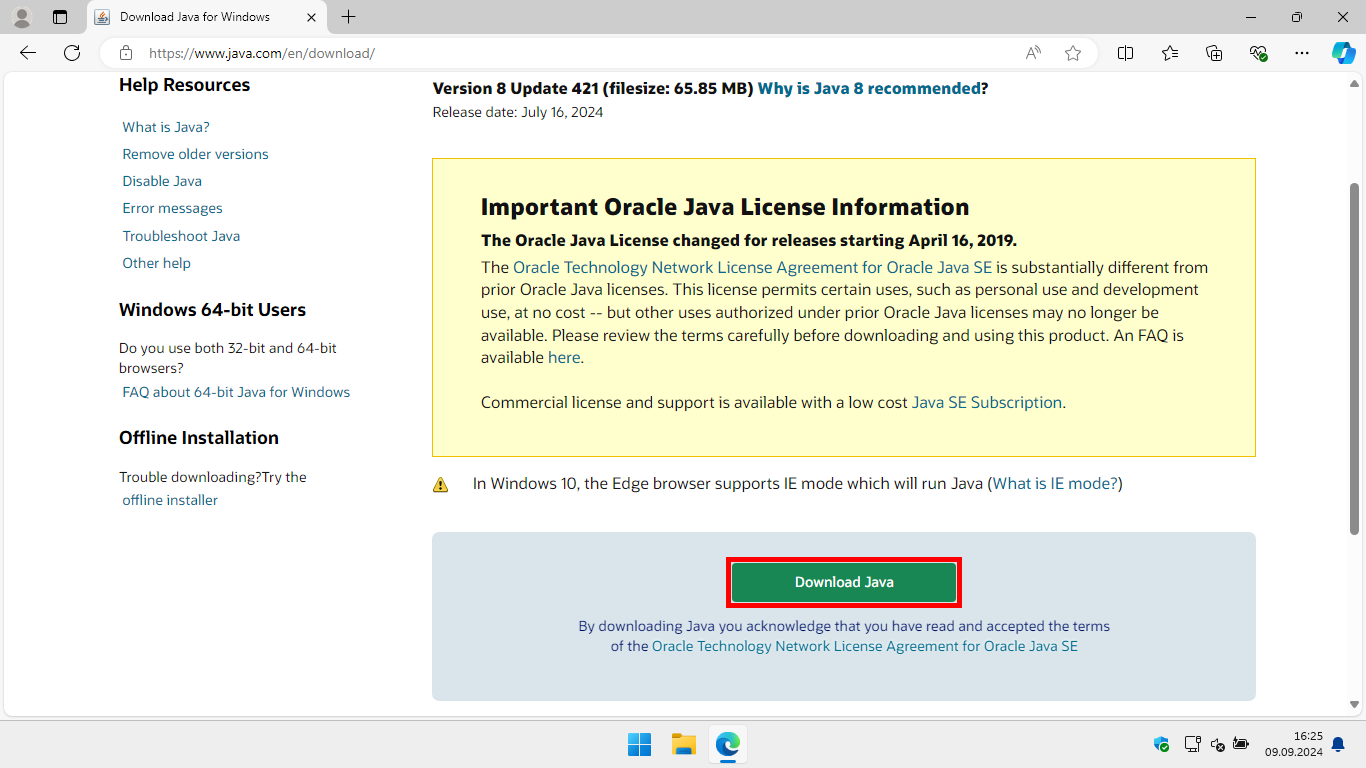Viewport: 1366px width, 768px height.
Task: Open Collections icon
Action: point(1214,53)
